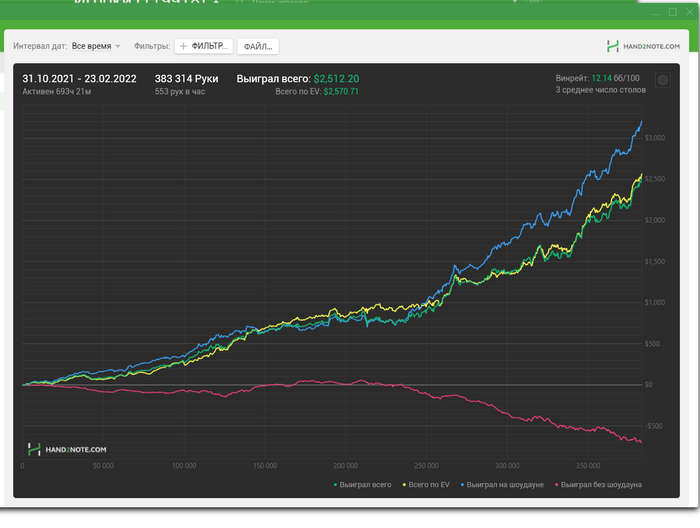Image resolution: width=700 pixels, height=528 pixels.
Task: Open the date interval dropdown 'Все время'
Action: point(96,46)
